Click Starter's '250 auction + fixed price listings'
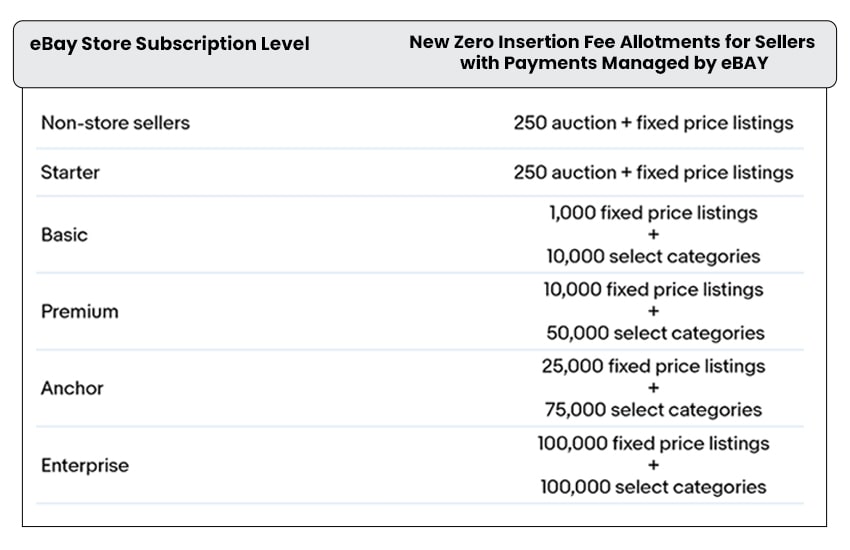Screen dimensions: 850x550 (x=653, y=172)
